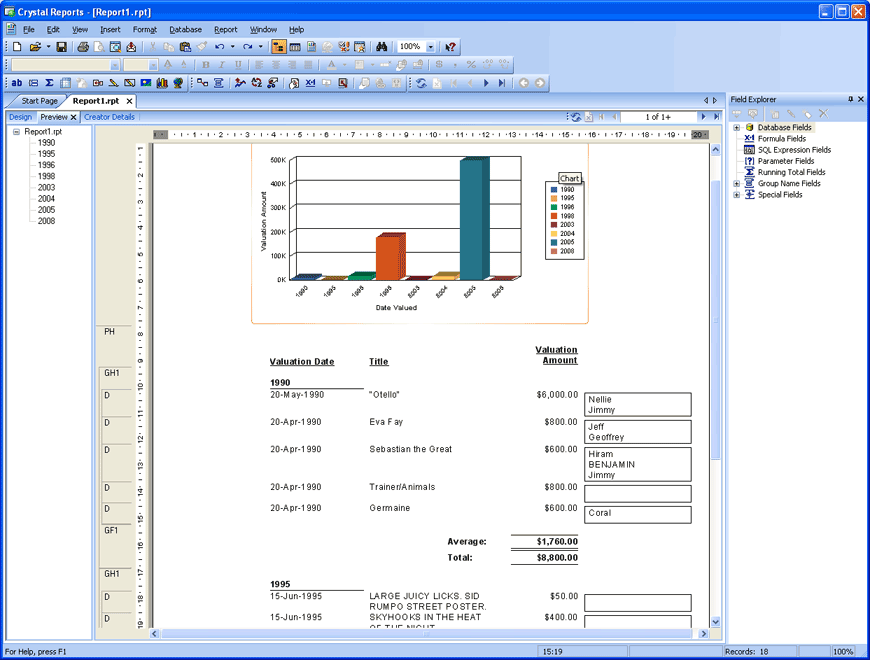Screen dimensions: 870x660
Task: Print the report
Action: (82, 46)
